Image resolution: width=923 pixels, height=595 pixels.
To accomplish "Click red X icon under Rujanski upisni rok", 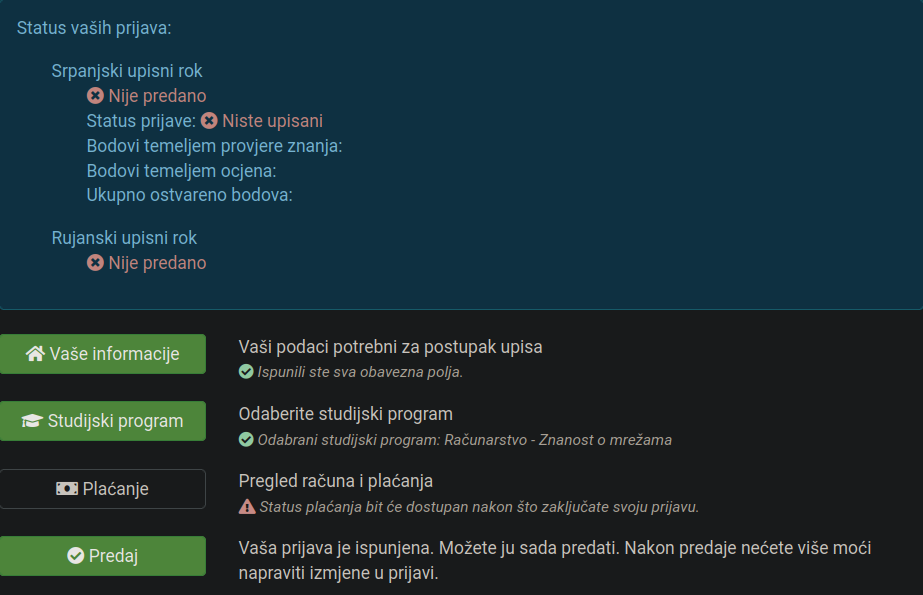I will (95, 262).
